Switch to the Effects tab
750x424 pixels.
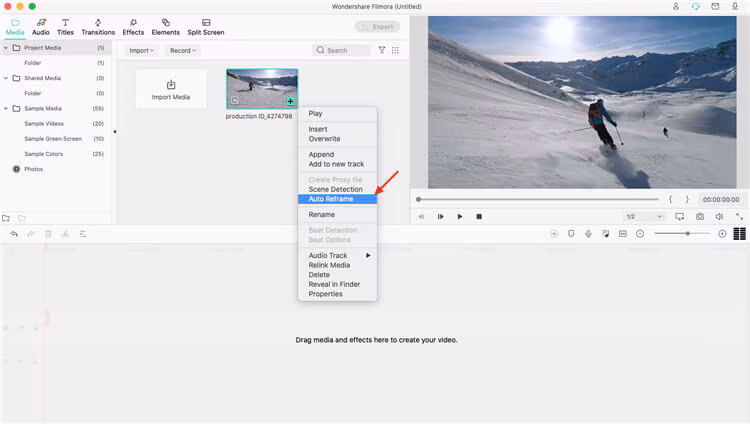133,27
